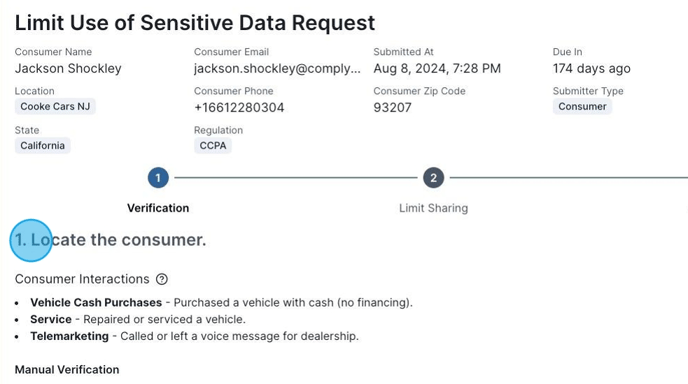Viewport: 688px width, 384px height.
Task: Click the Consumer Interactions help icon
Action: 162,279
